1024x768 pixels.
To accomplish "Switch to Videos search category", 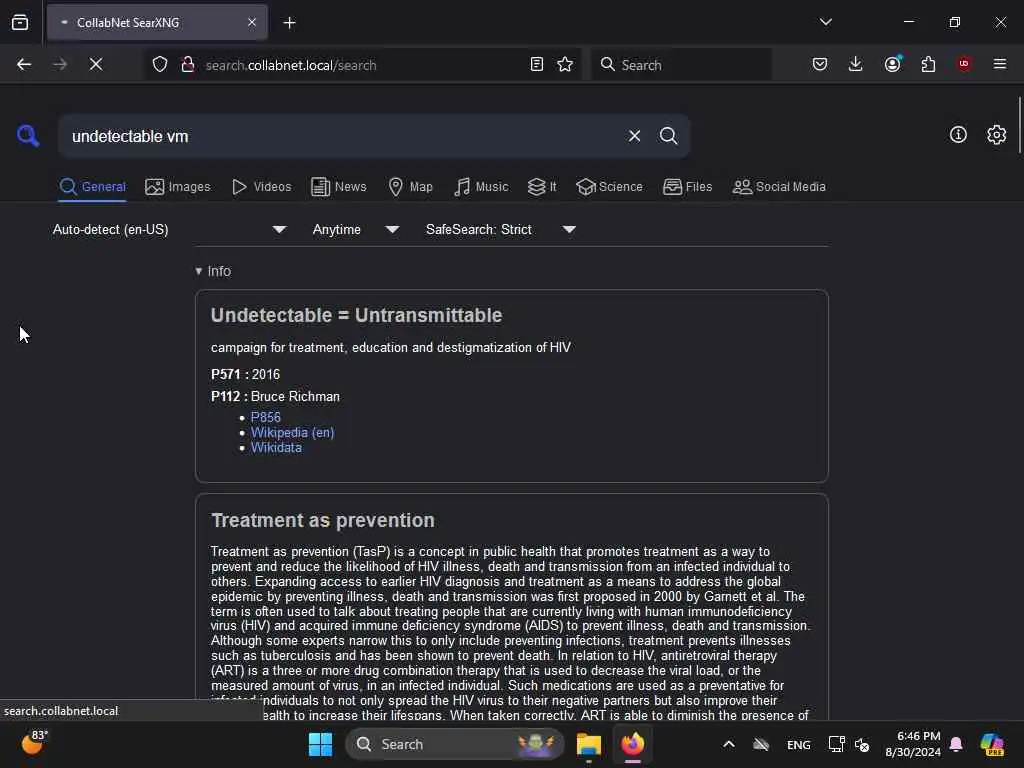I will pos(261,187).
